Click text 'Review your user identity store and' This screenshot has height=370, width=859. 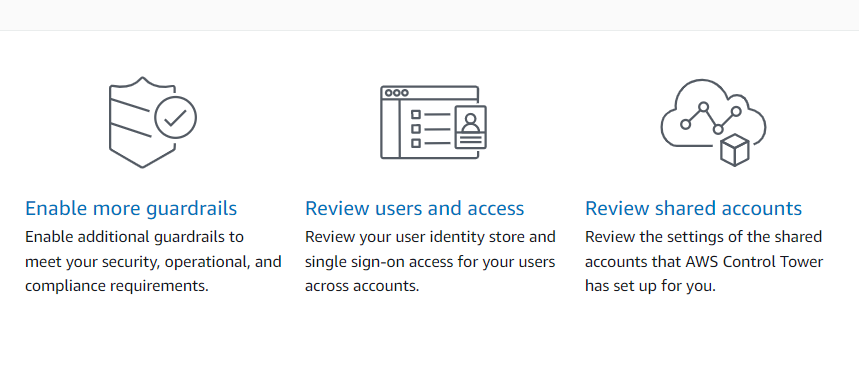430,237
